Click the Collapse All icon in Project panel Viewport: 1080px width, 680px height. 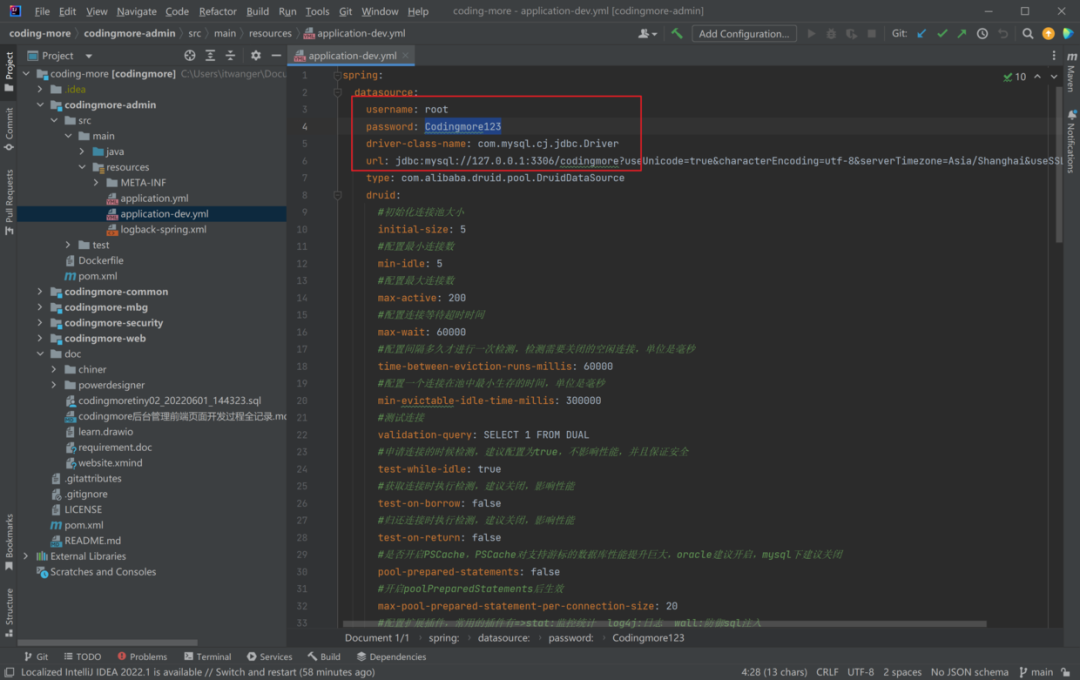point(230,55)
